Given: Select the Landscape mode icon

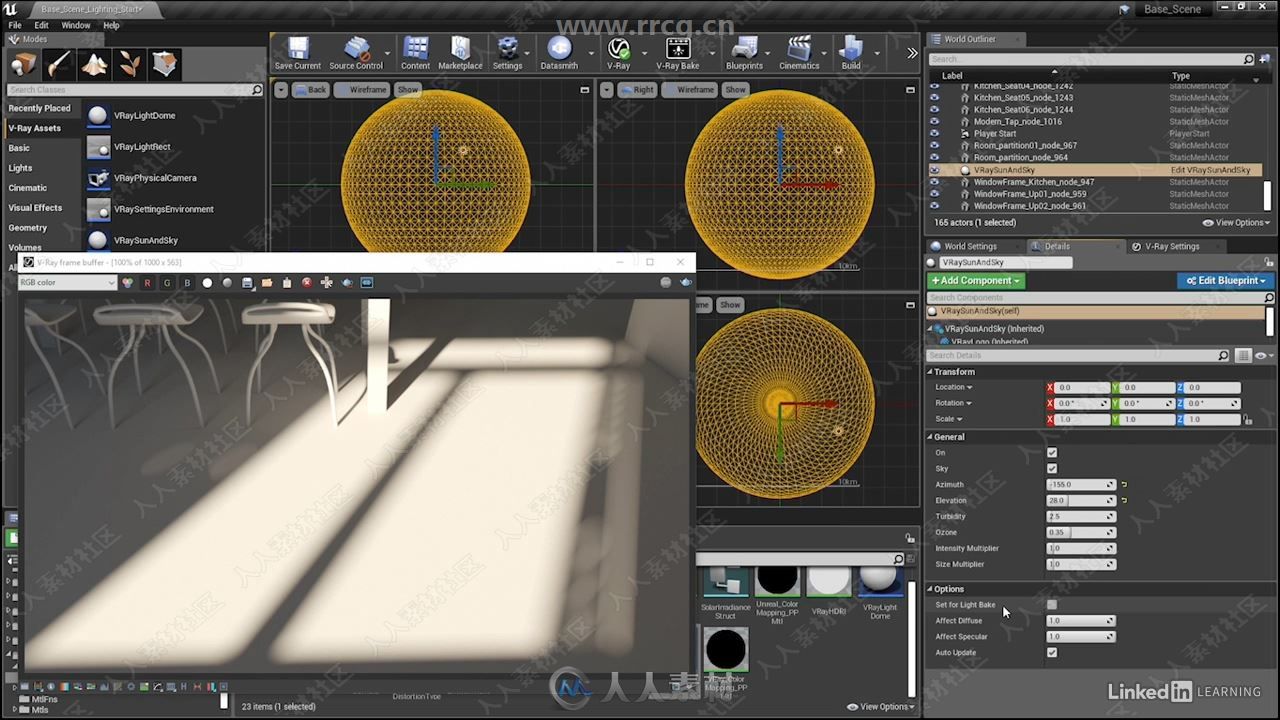Looking at the screenshot, I should click(94, 64).
